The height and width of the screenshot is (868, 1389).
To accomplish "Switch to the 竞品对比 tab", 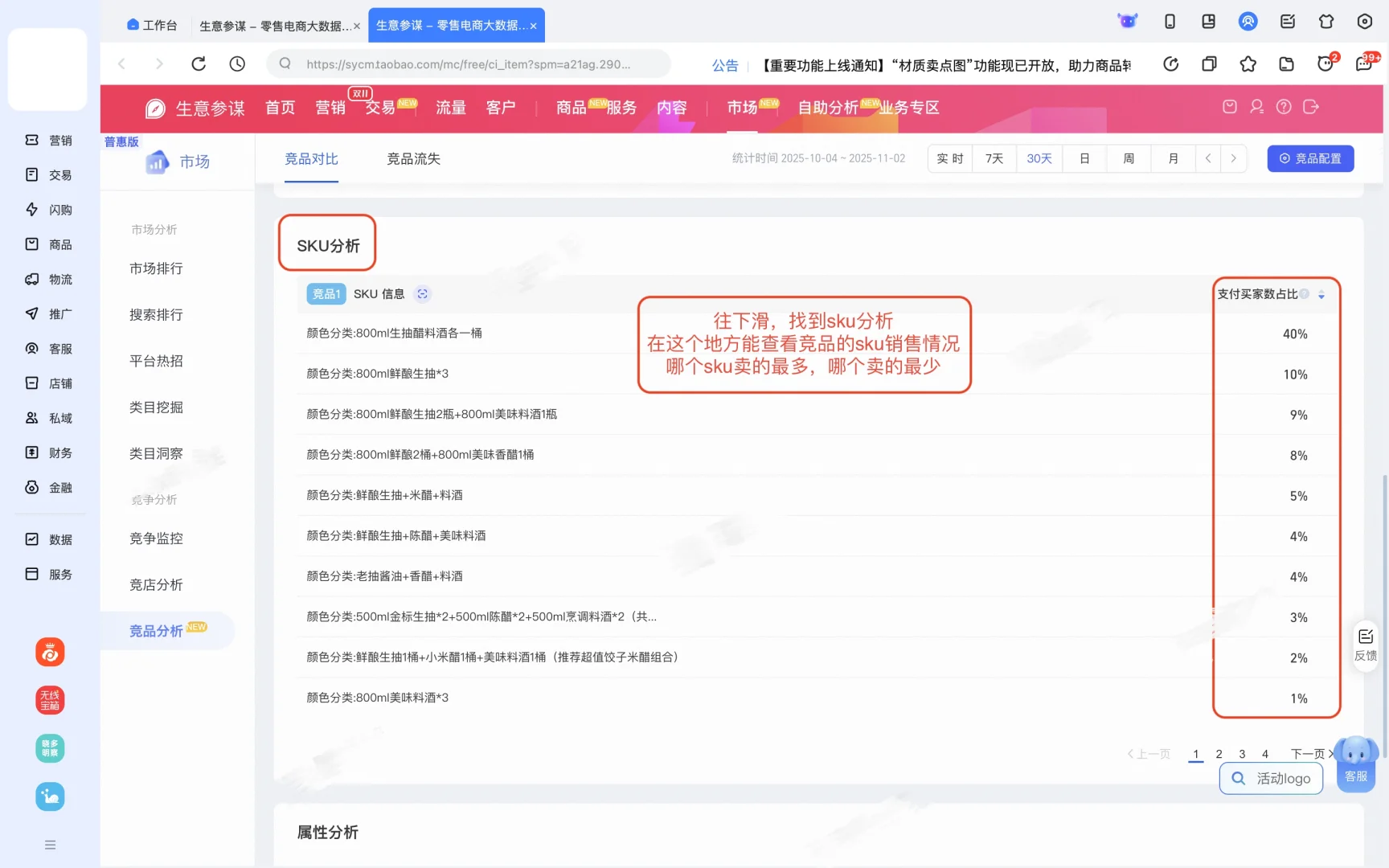I will click(x=312, y=159).
